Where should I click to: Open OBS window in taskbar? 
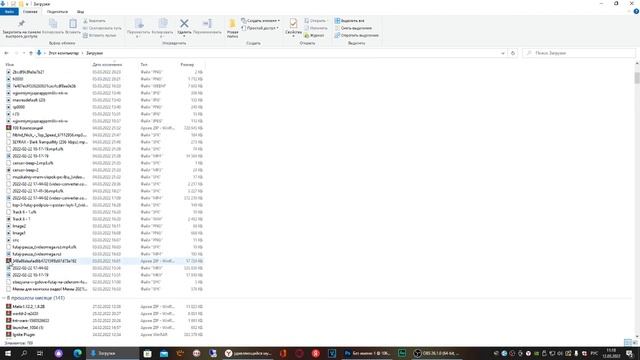coord(437,353)
